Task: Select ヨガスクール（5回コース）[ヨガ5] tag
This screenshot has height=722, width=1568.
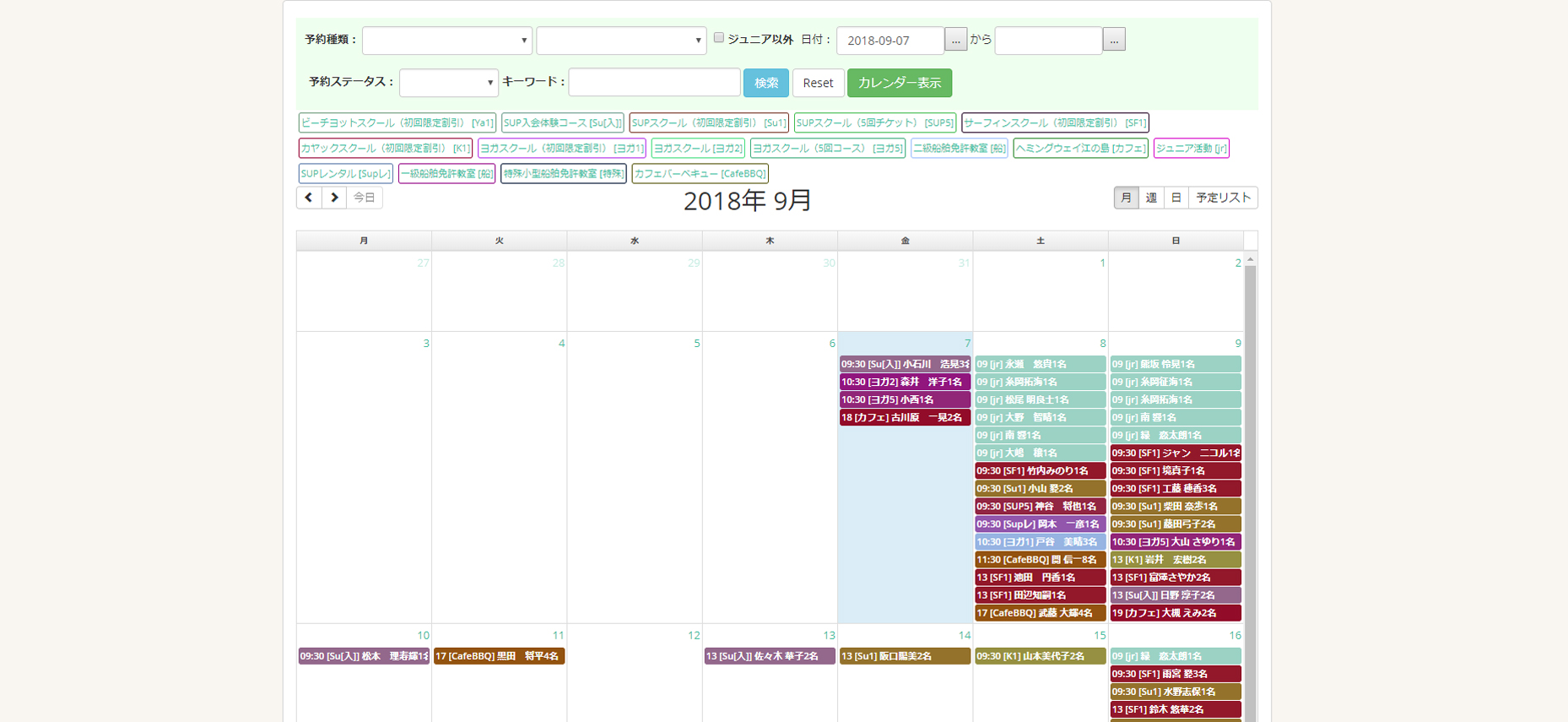Action: tap(828, 149)
